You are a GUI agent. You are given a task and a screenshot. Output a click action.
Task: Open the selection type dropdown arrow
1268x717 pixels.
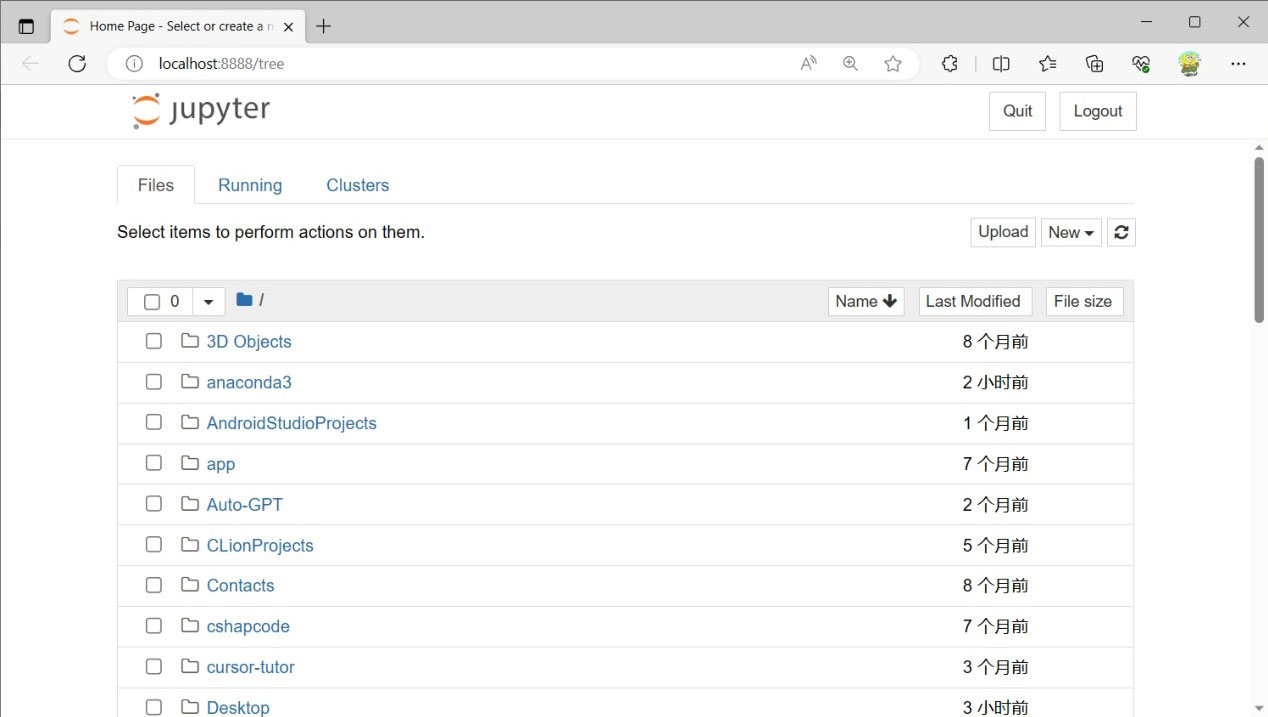click(208, 301)
